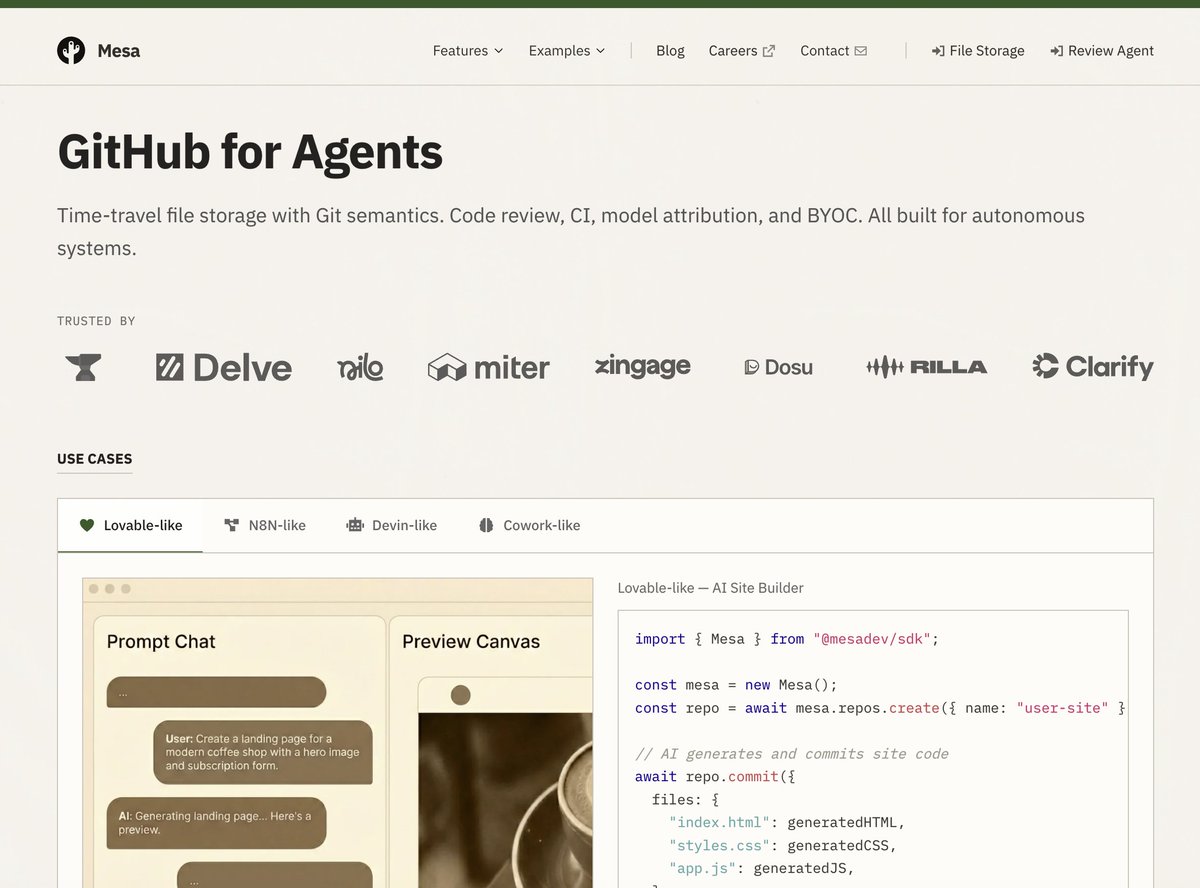Click the AI Generating landing page chat bubble
The width and height of the screenshot is (1200, 888).
216,823
